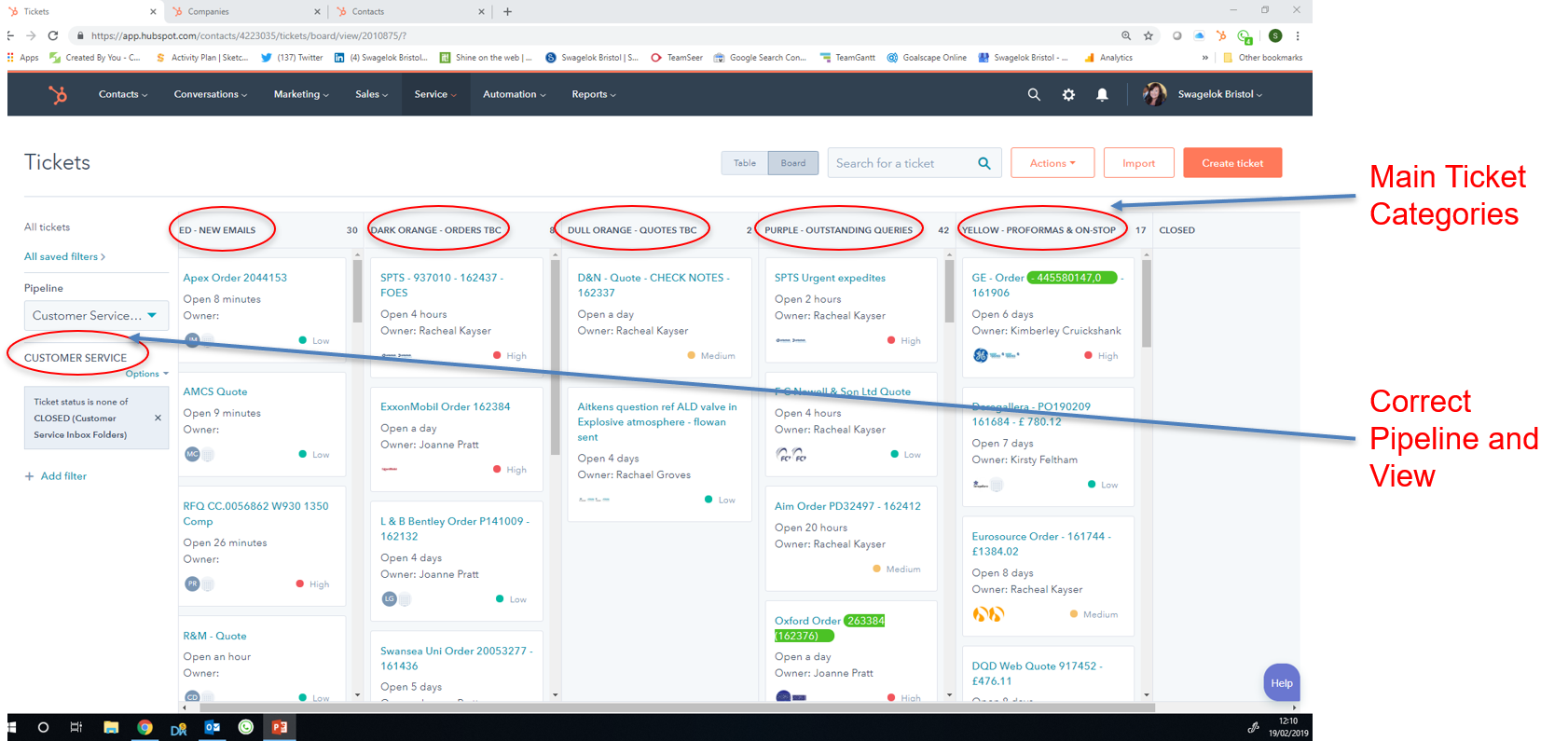The height and width of the screenshot is (741, 1568).
Task: Reload the page with browser refresh icon
Action: pyautogui.click(x=53, y=35)
